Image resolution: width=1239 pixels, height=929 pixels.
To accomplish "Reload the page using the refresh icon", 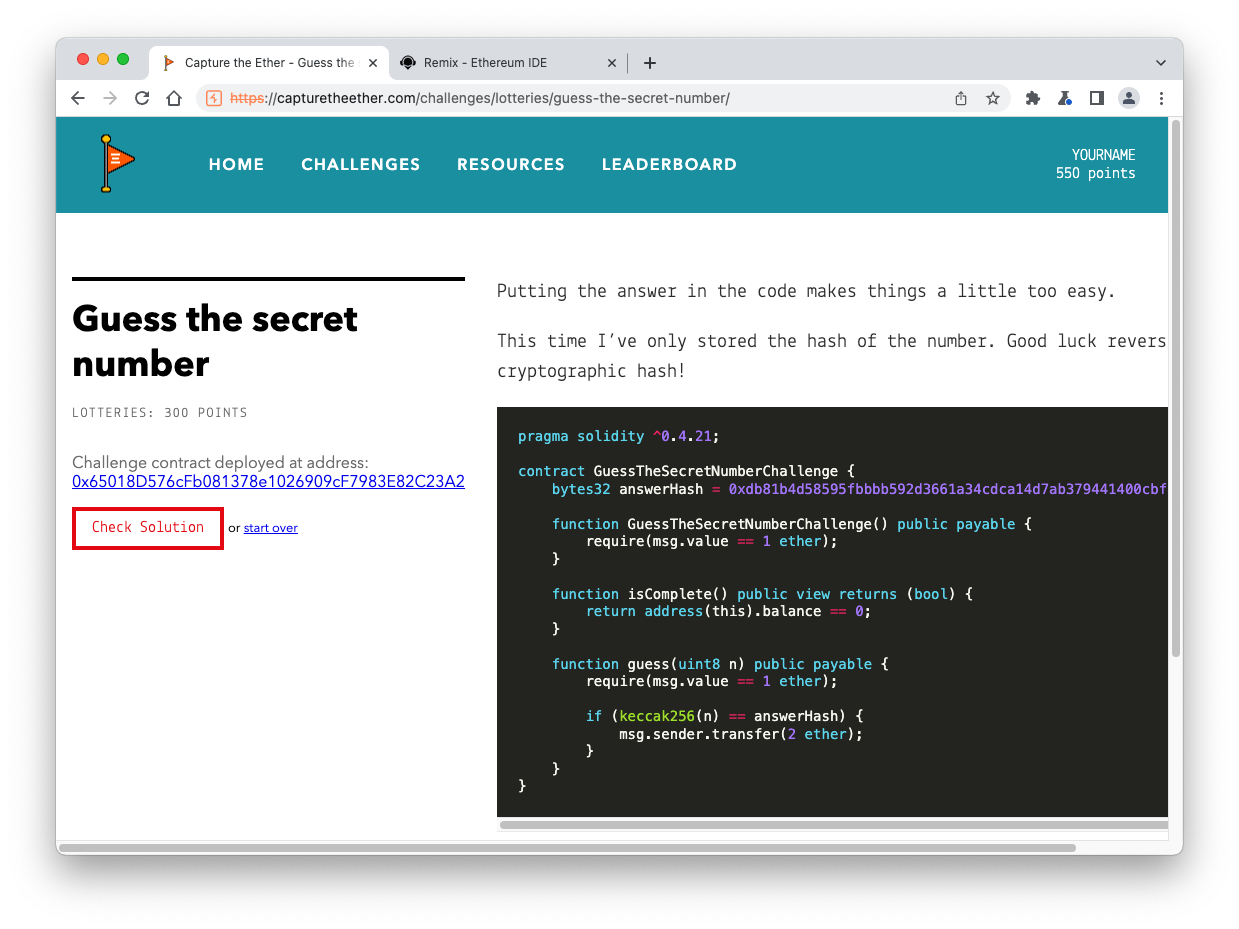I will 142,98.
